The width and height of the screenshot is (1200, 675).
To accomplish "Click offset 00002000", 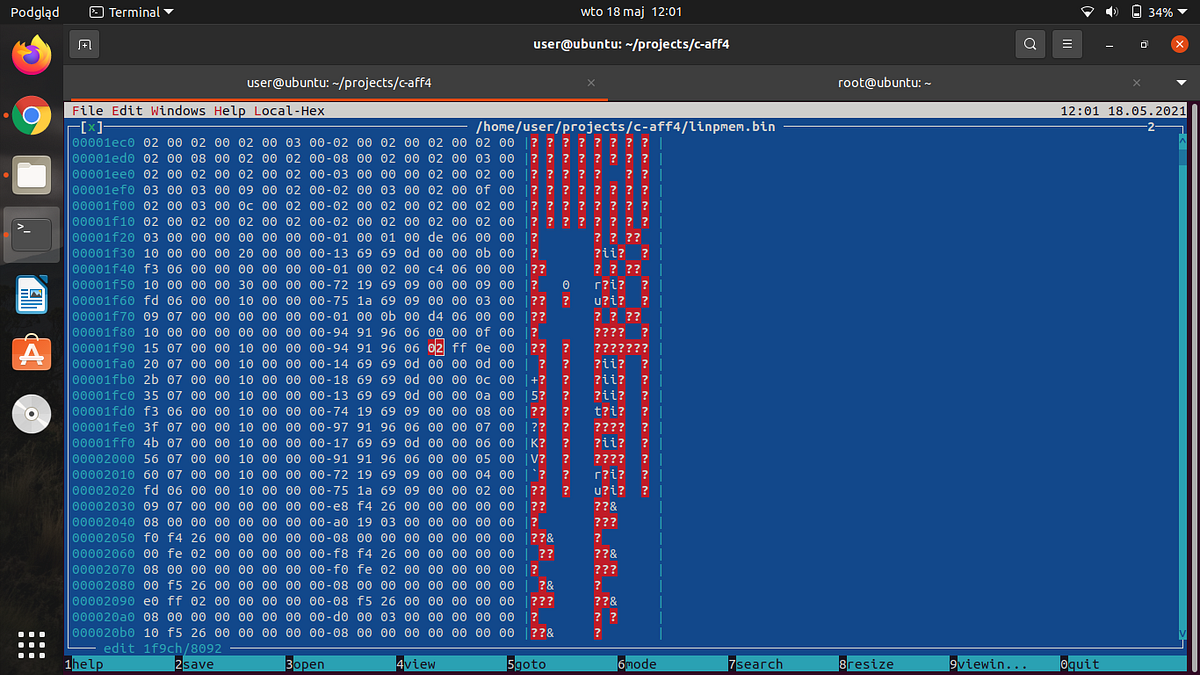I will point(103,458).
